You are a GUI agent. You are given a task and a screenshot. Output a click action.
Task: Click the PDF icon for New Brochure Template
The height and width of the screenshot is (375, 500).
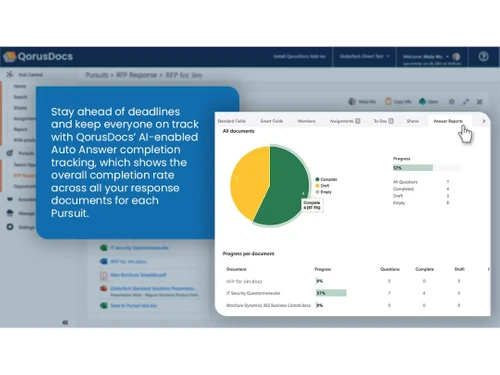[104, 275]
